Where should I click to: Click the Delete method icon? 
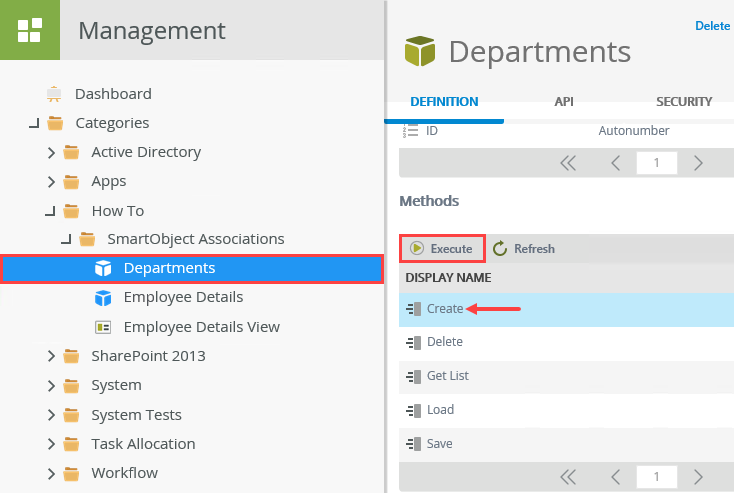point(414,343)
